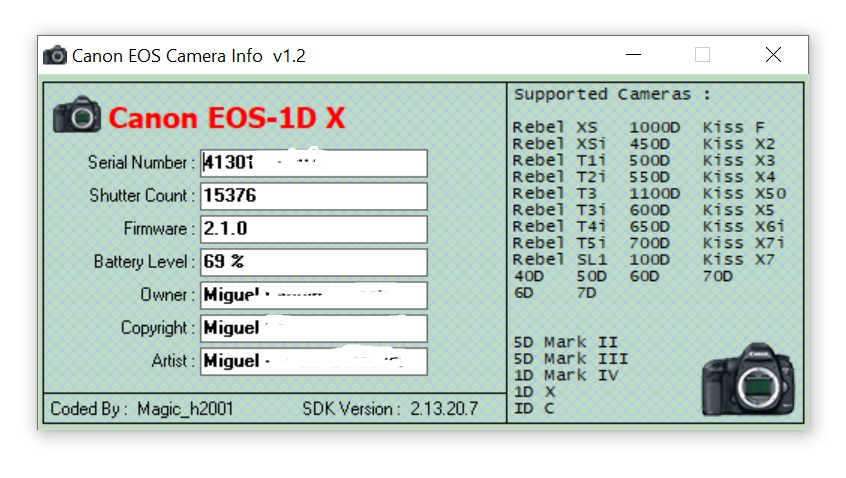
Task: Click the Firmware label
Action: (x=159, y=229)
